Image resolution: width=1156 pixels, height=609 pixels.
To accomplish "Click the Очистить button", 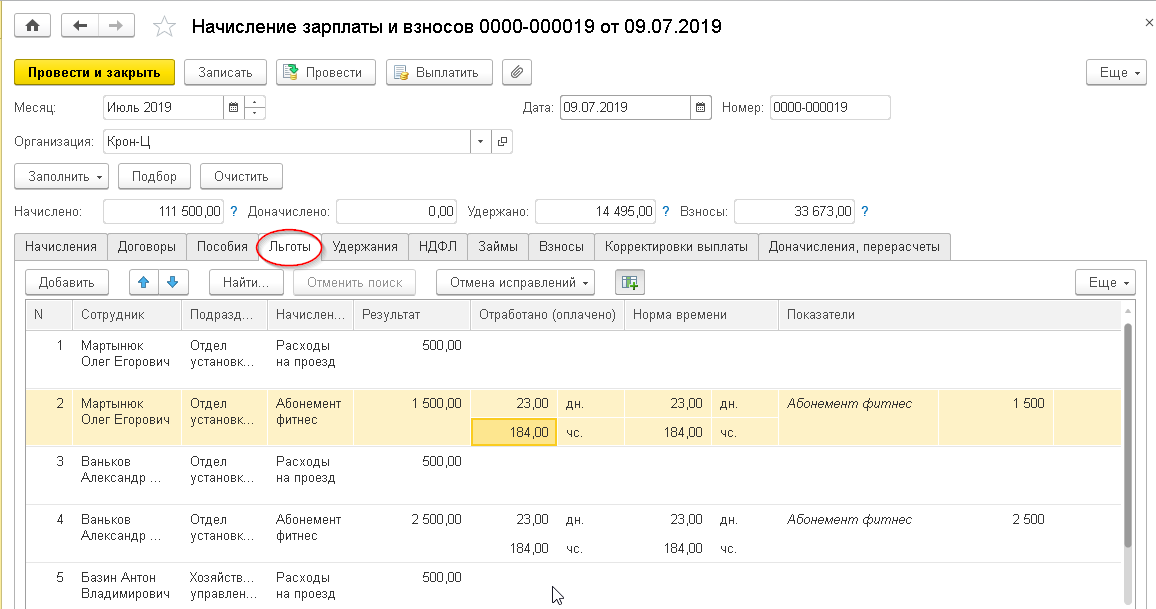I will point(241,176).
